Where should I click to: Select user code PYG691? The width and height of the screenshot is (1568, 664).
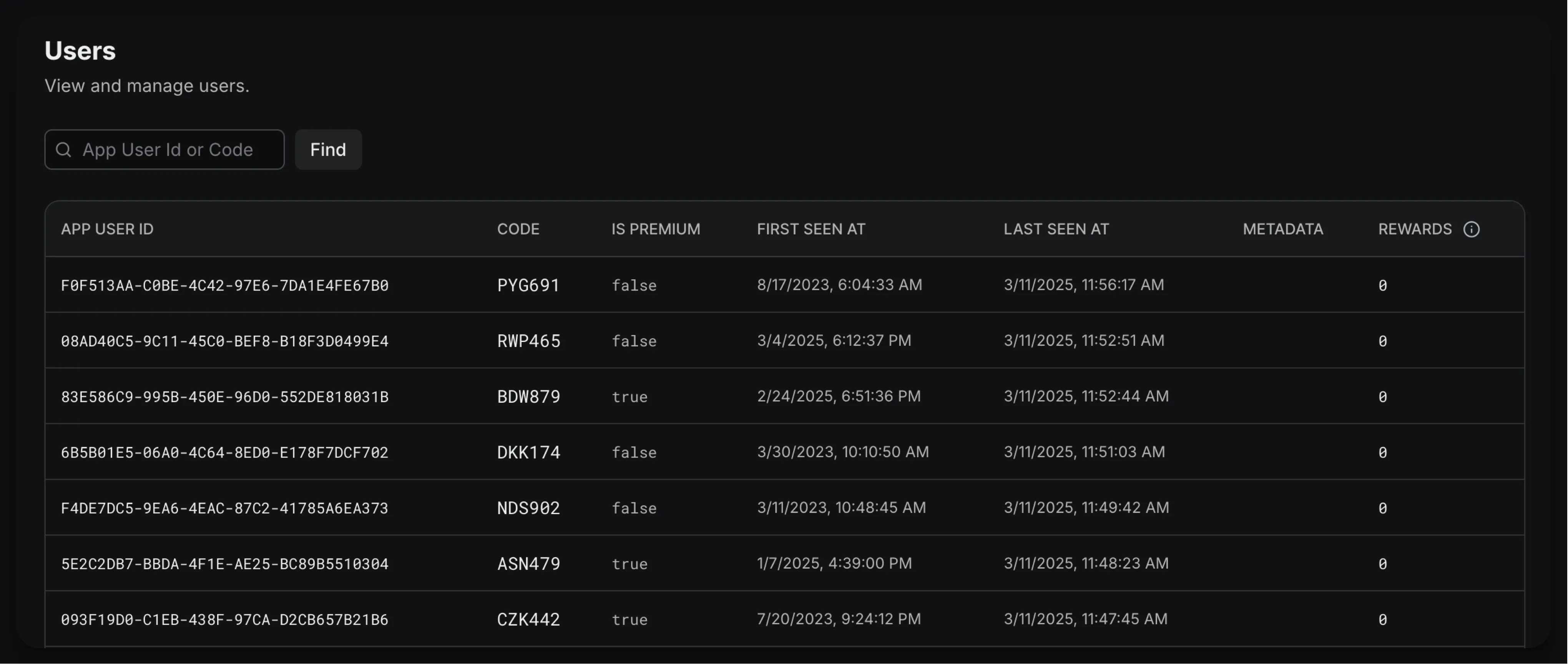[x=528, y=286]
